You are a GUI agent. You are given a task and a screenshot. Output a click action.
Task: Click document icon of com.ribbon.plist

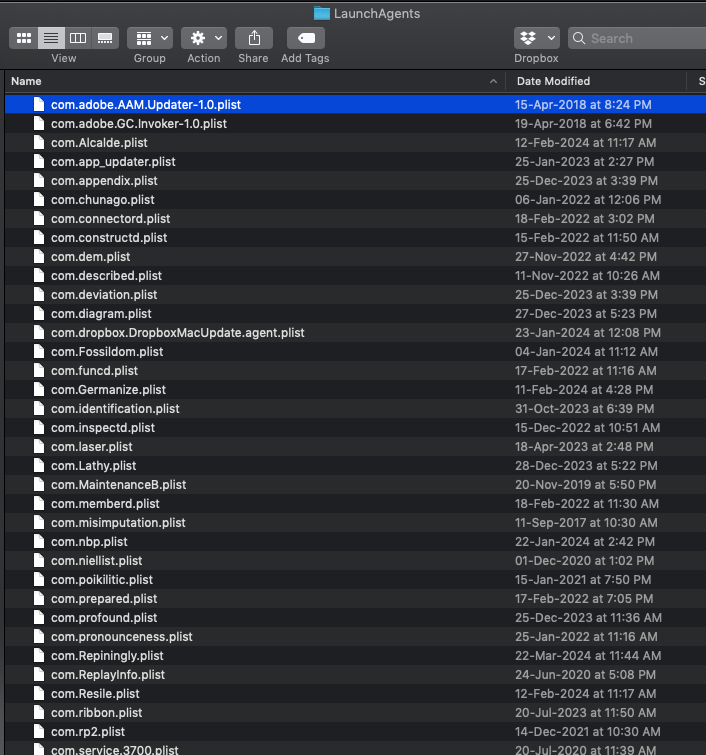39,713
